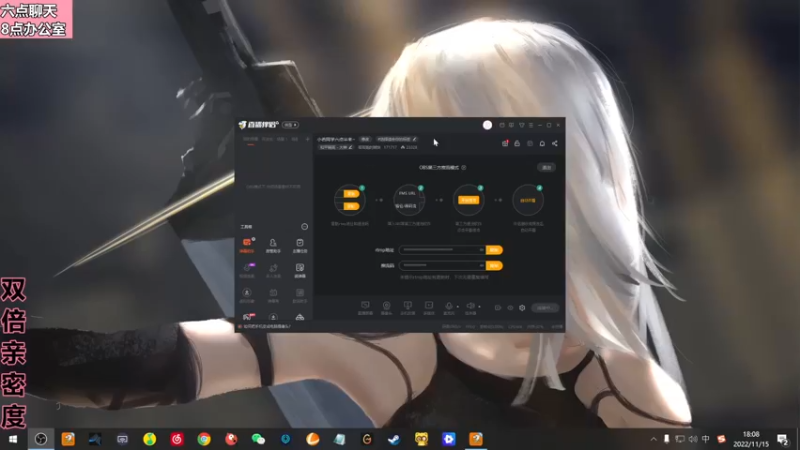The width and height of the screenshot is (800, 450).
Task: Add camera source in bottom toolbar
Action: tap(386, 307)
